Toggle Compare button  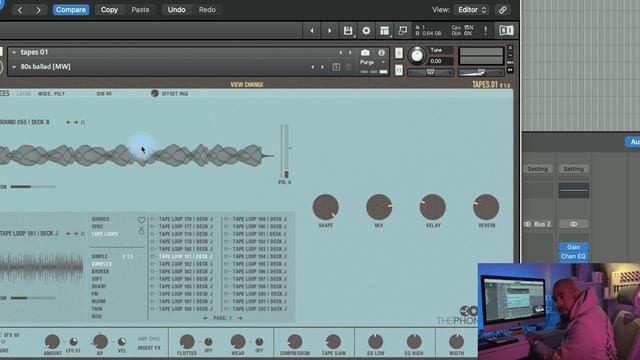pos(71,10)
